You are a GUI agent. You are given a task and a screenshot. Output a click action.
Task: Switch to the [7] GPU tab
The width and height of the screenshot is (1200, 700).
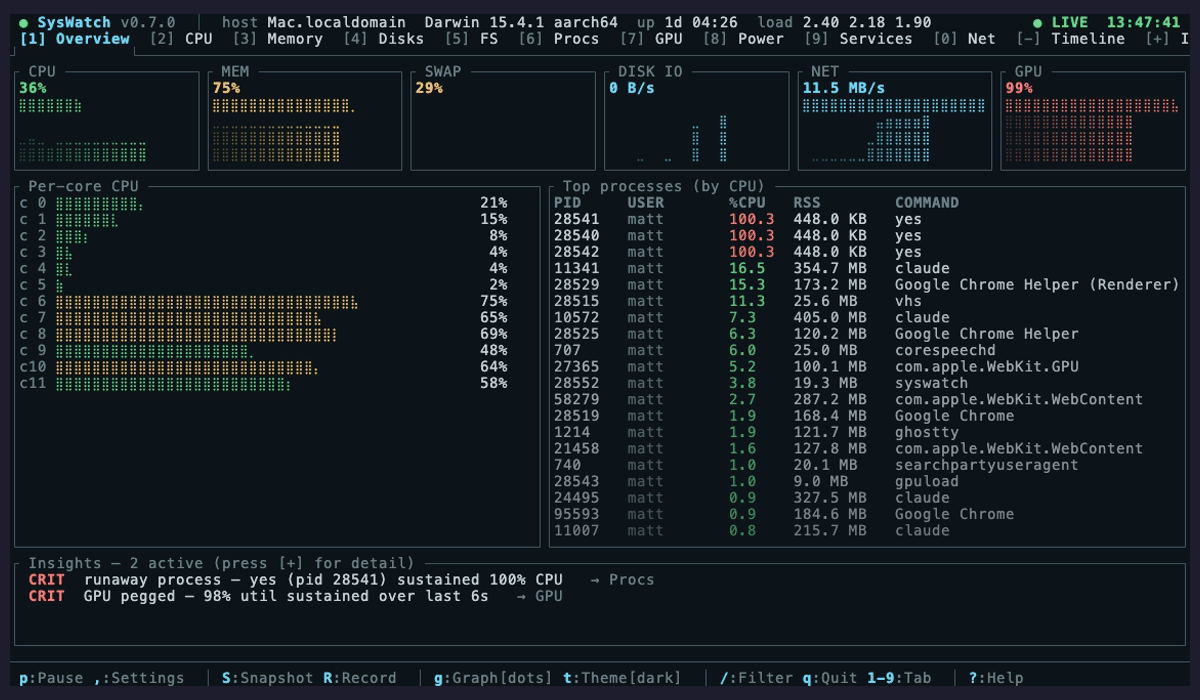pyautogui.click(x=651, y=39)
